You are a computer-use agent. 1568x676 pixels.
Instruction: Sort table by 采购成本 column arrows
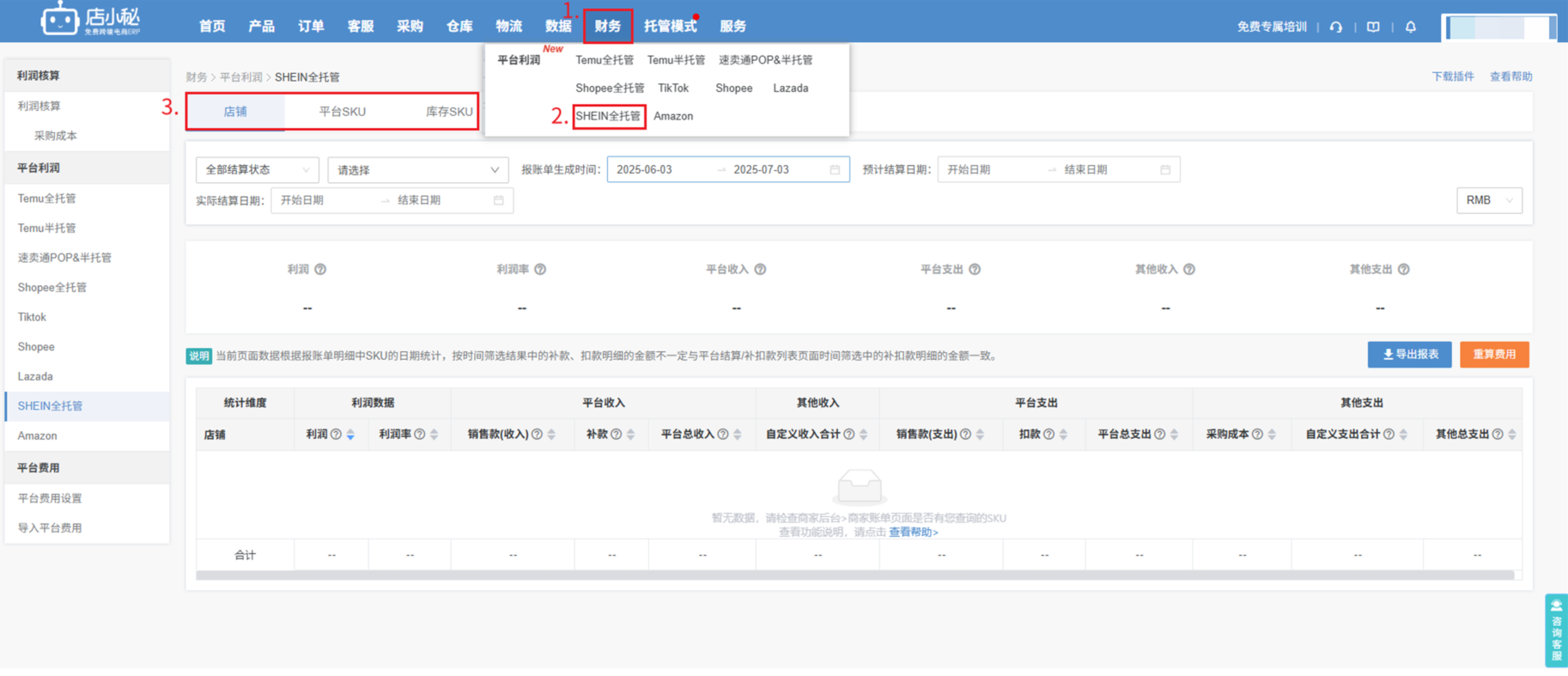point(1272,435)
